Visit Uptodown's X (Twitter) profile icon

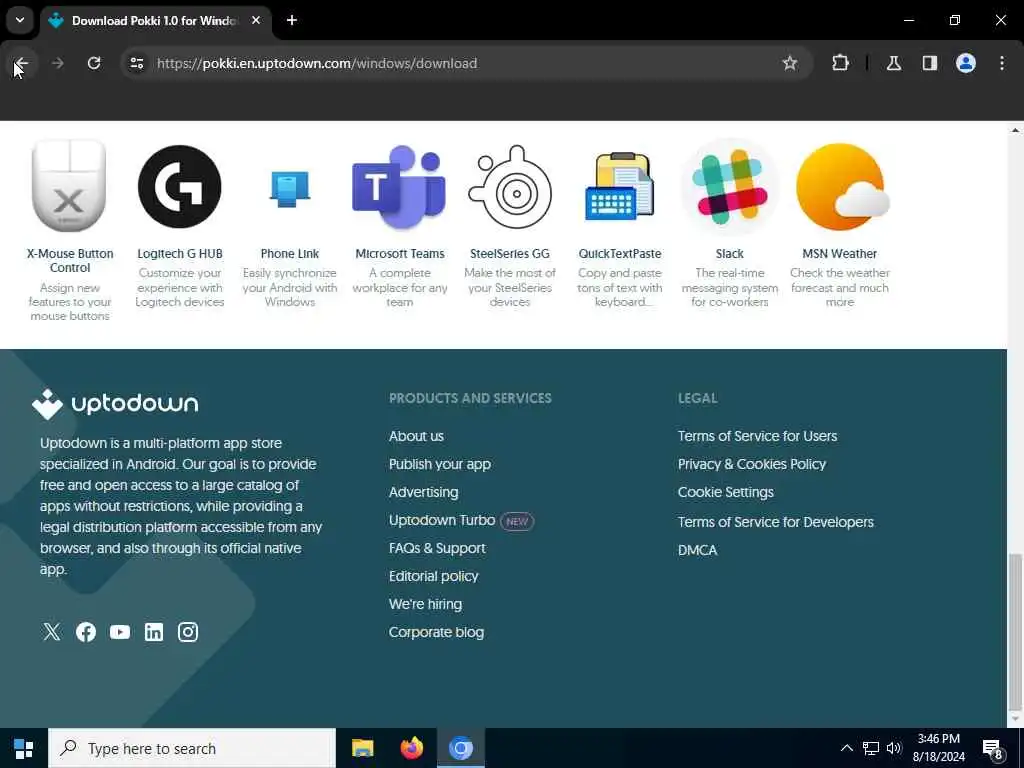(x=52, y=632)
